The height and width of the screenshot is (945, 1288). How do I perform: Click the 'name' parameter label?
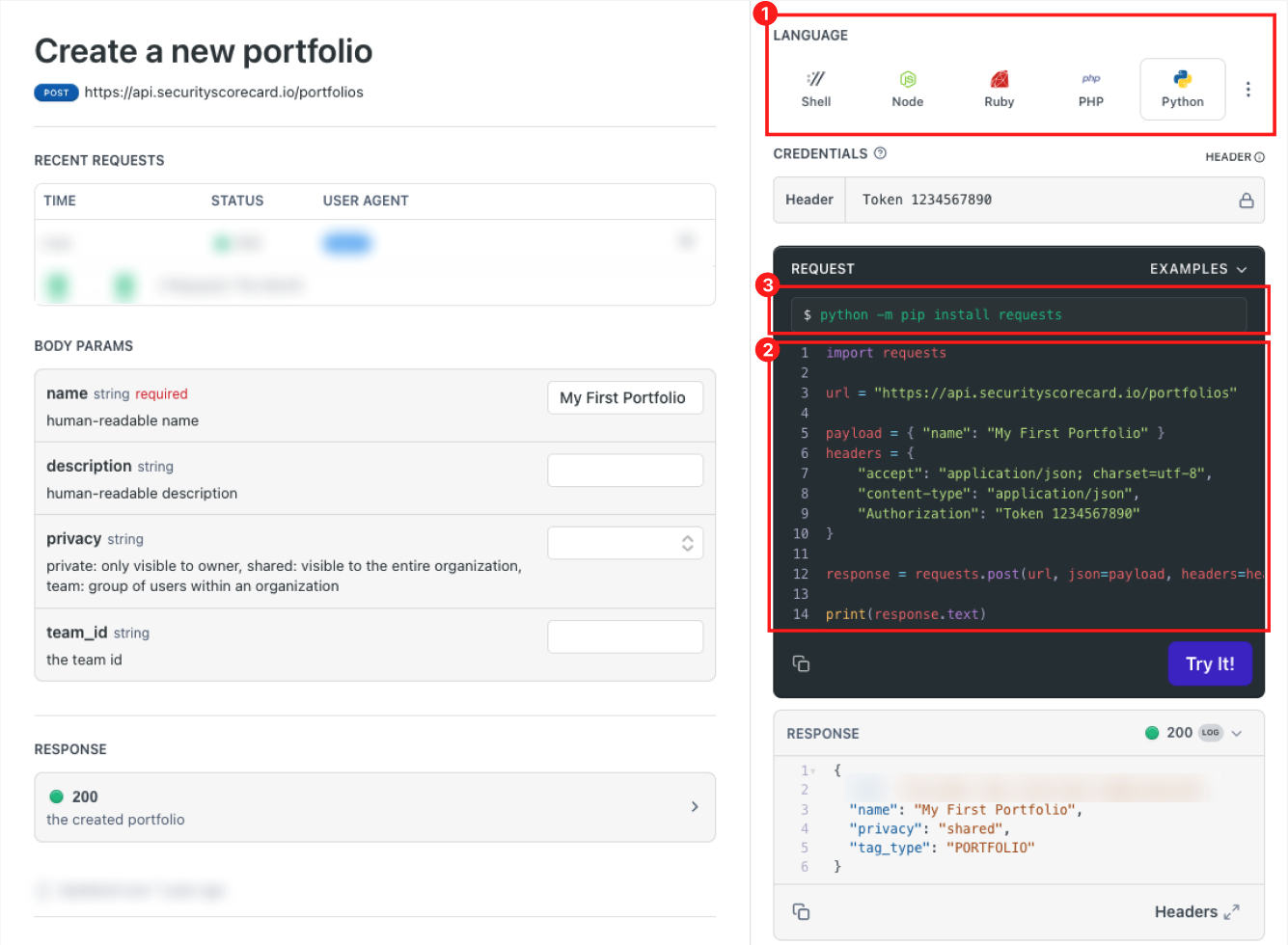pyautogui.click(x=67, y=393)
